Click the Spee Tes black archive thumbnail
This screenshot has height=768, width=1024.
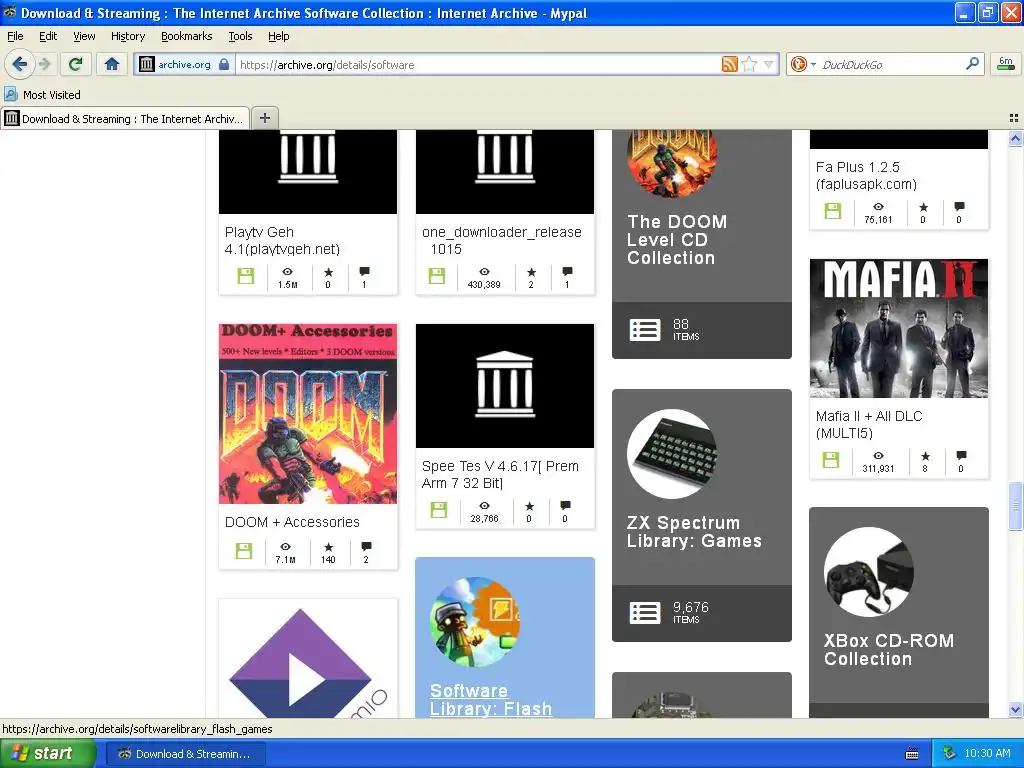pos(505,386)
